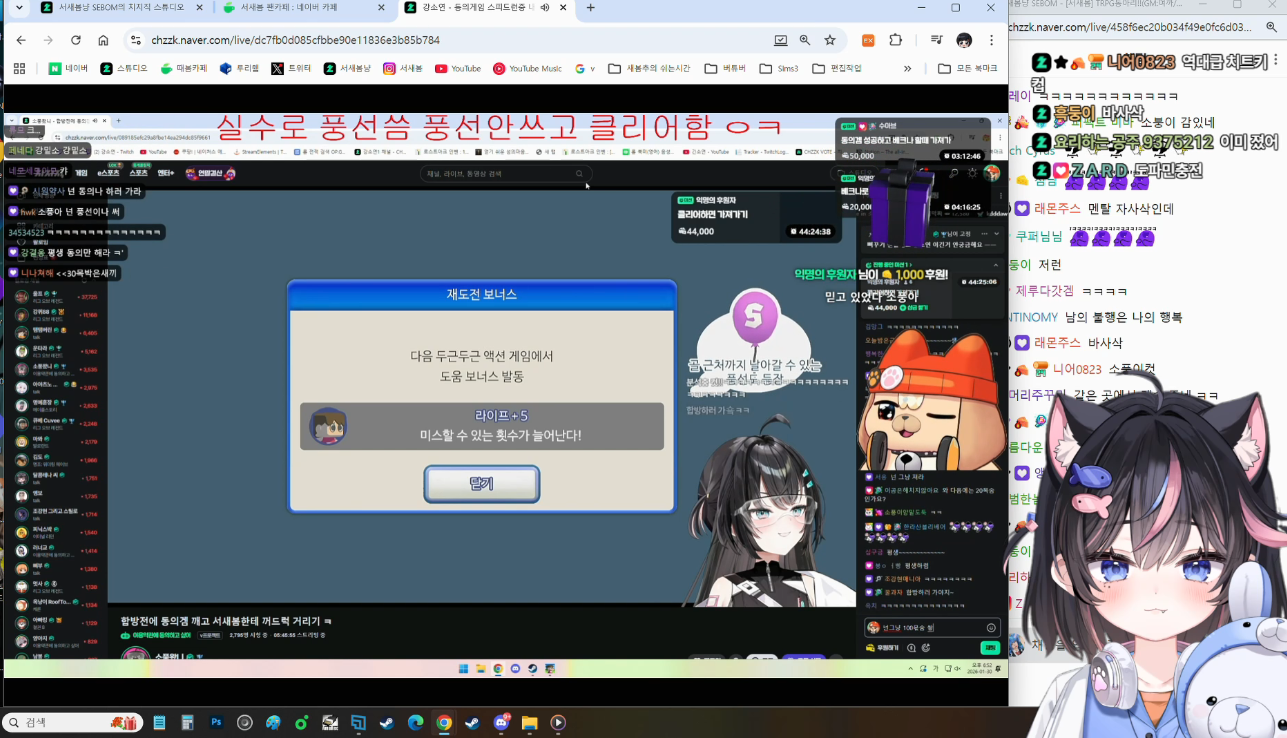Image resolution: width=1287 pixels, height=738 pixels.
Task: Click the Windows taskbar 검색 box
Action: pyautogui.click(x=72, y=722)
